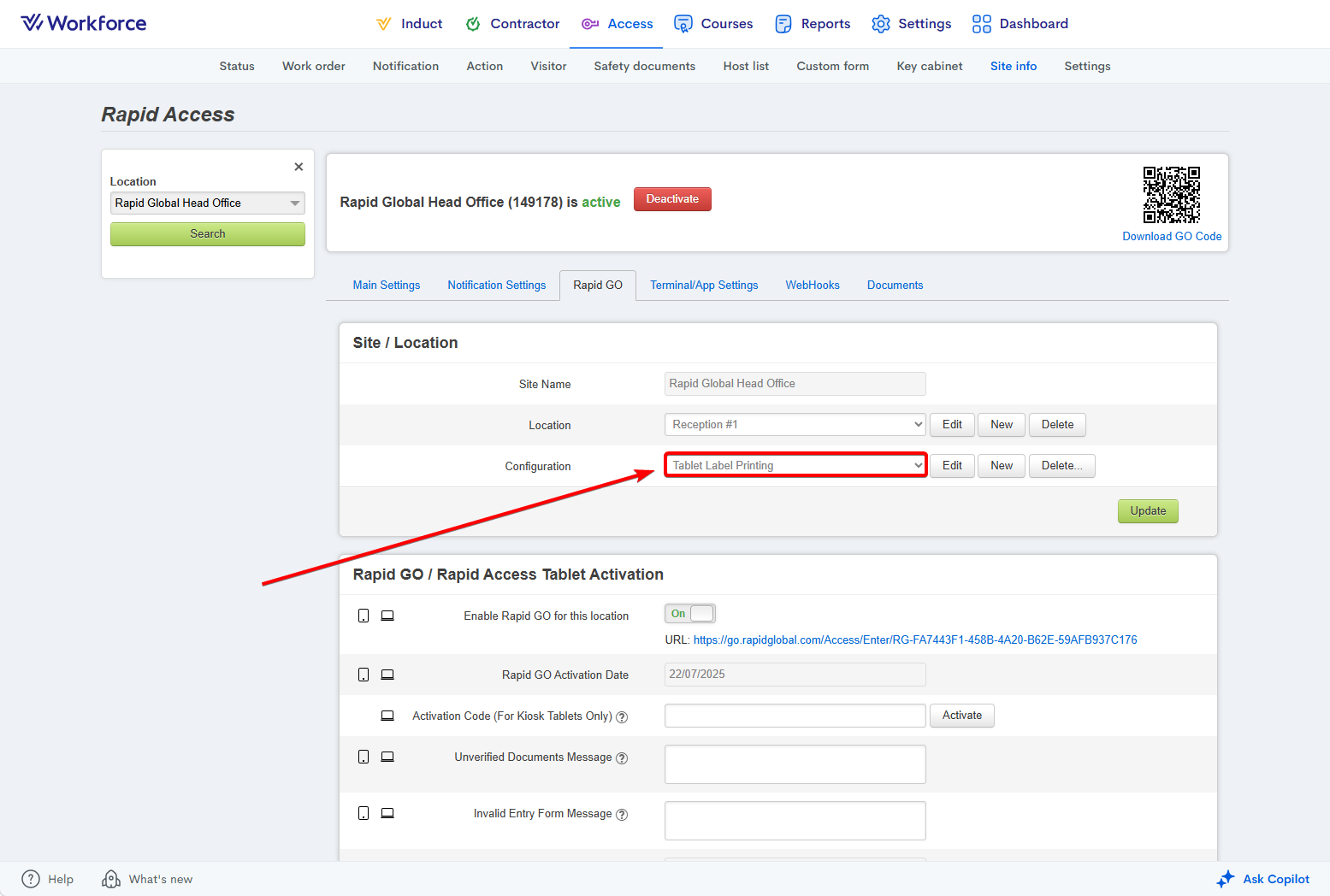1330x896 pixels.
Task: Click tablet icon in Invalid Entry Form Message row
Action: point(364,813)
